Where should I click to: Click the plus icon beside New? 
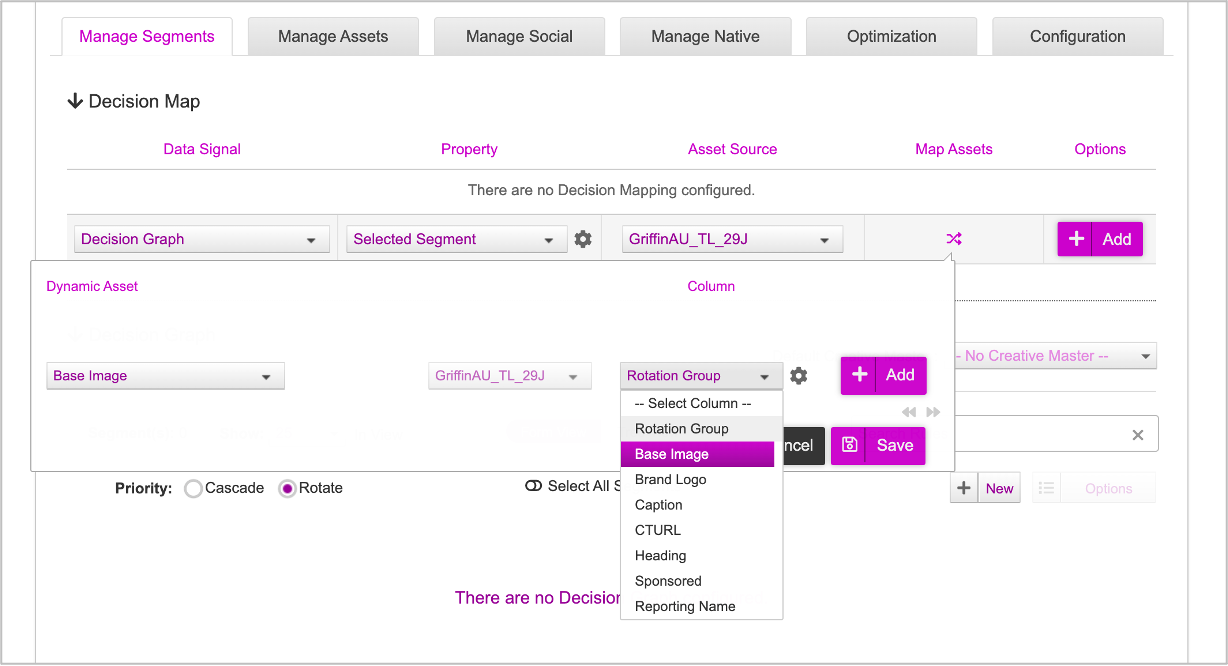click(963, 488)
